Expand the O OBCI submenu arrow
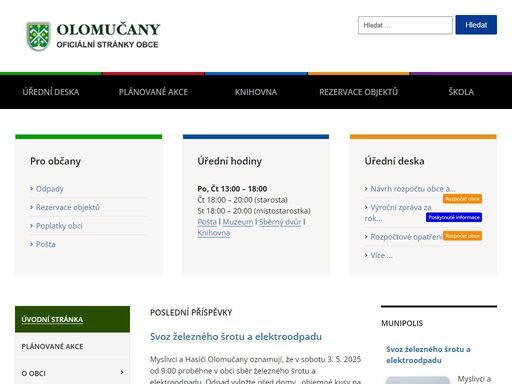This screenshot has height=384, width=512. pyautogui.click(x=122, y=372)
